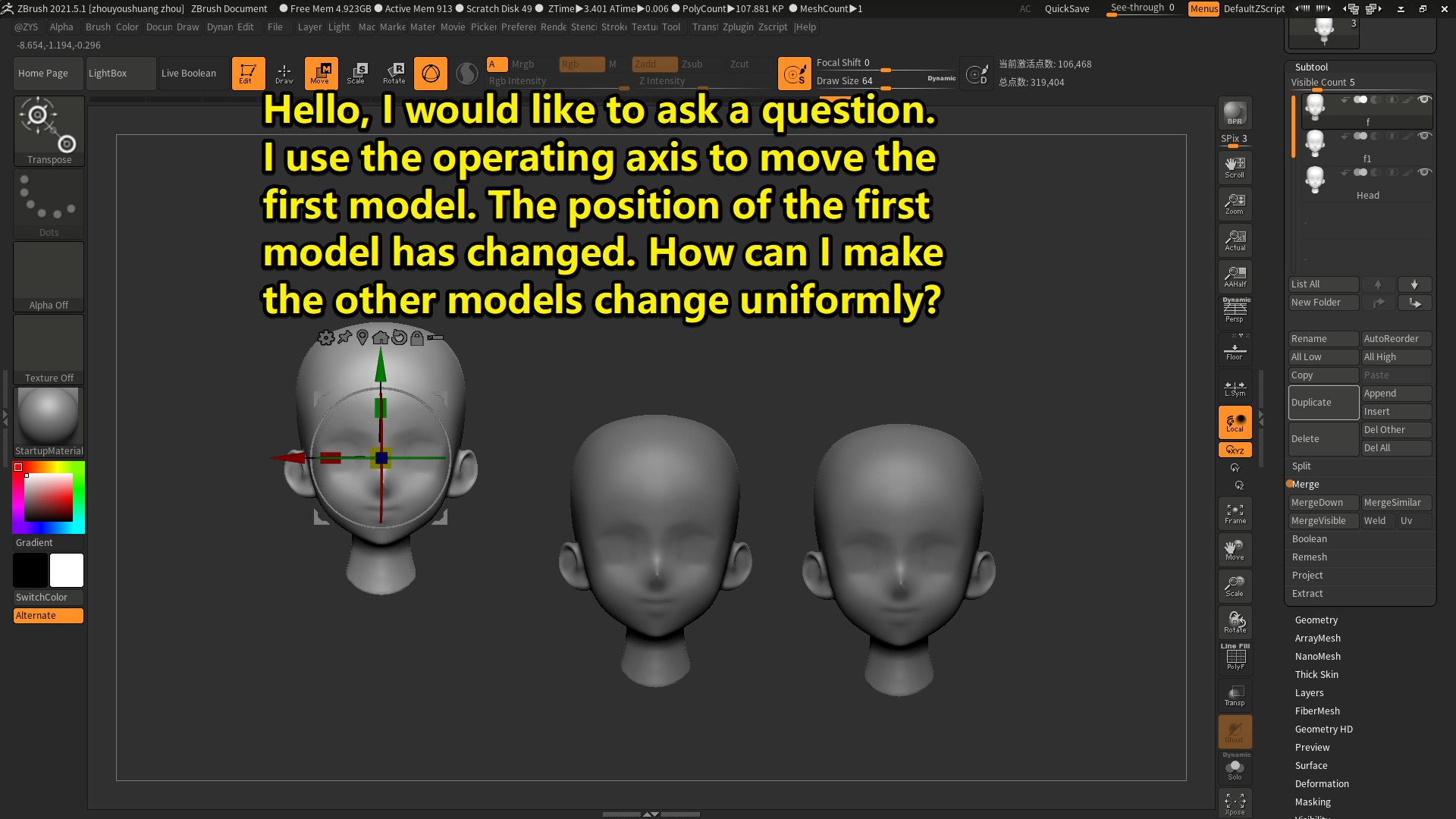Select the Scale transform tool in top toolbar
Screen dimensions: 1456x819
tap(356, 73)
